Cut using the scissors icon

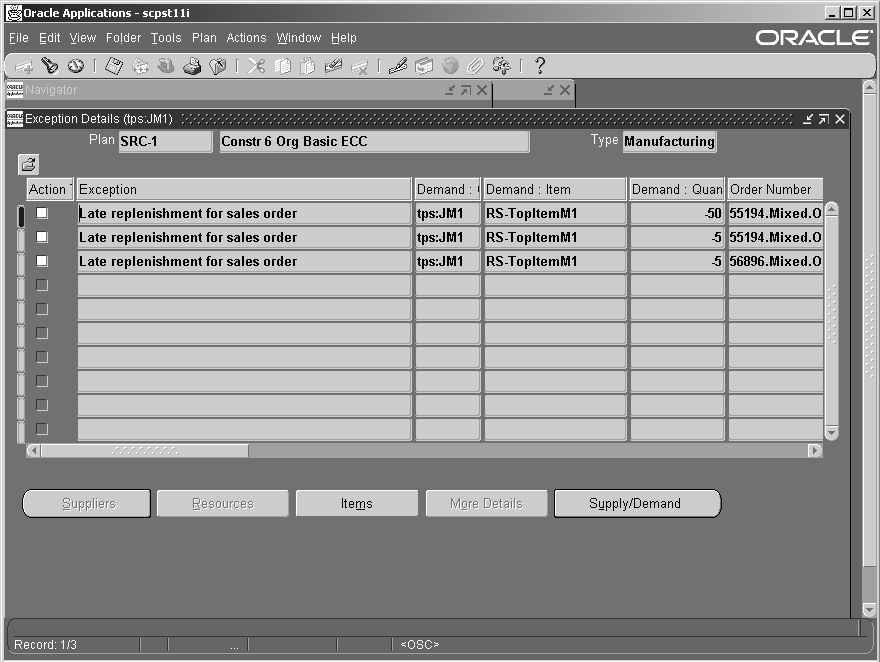point(256,66)
